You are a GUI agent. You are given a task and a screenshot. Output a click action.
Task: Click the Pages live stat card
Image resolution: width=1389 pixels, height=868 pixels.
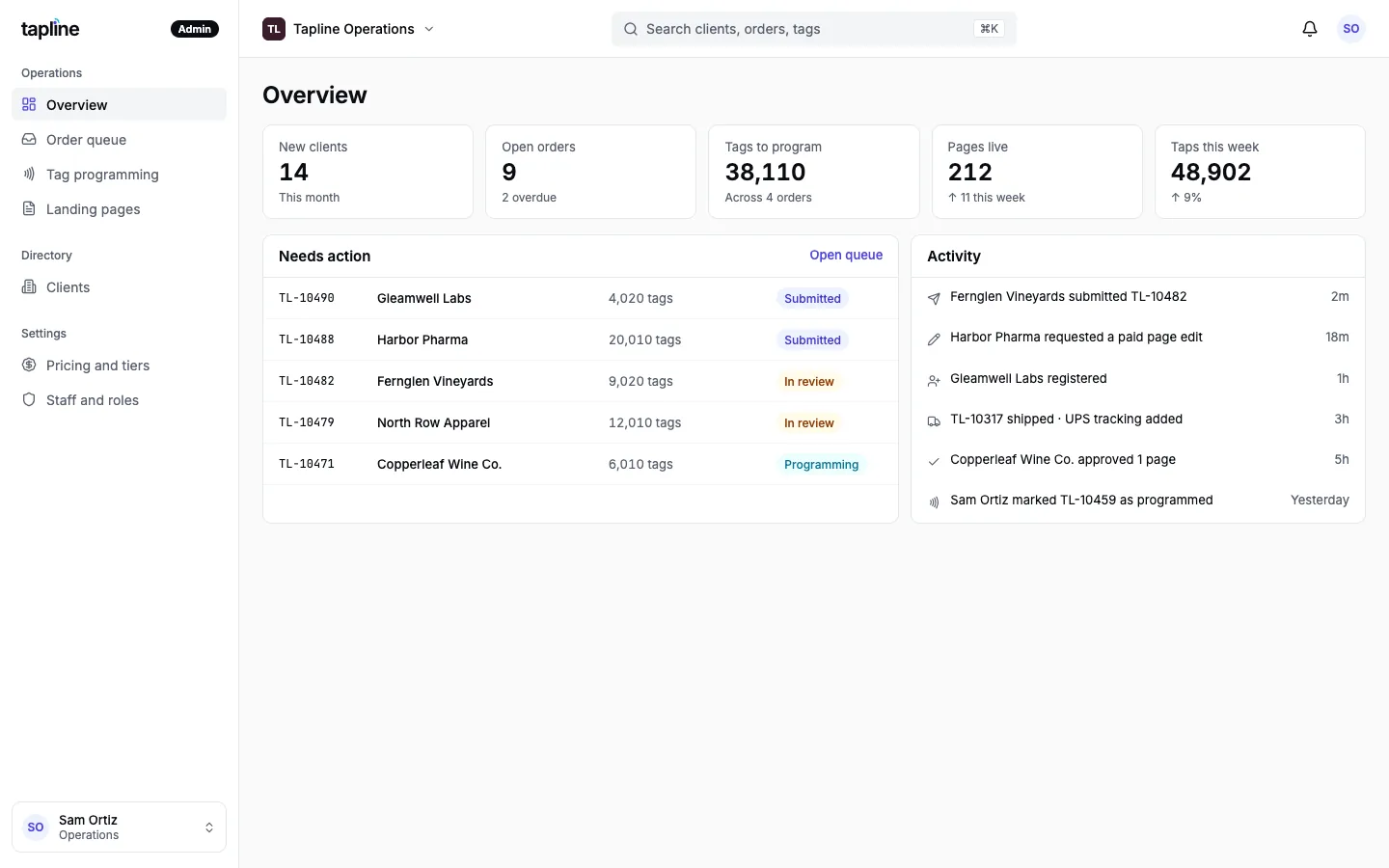[x=1037, y=172]
